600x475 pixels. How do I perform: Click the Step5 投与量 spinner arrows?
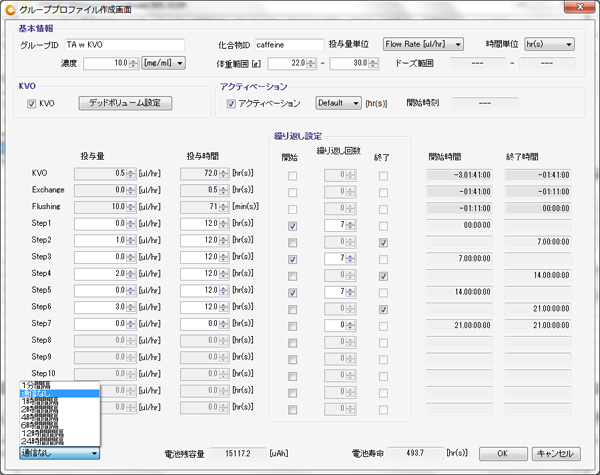131,291
